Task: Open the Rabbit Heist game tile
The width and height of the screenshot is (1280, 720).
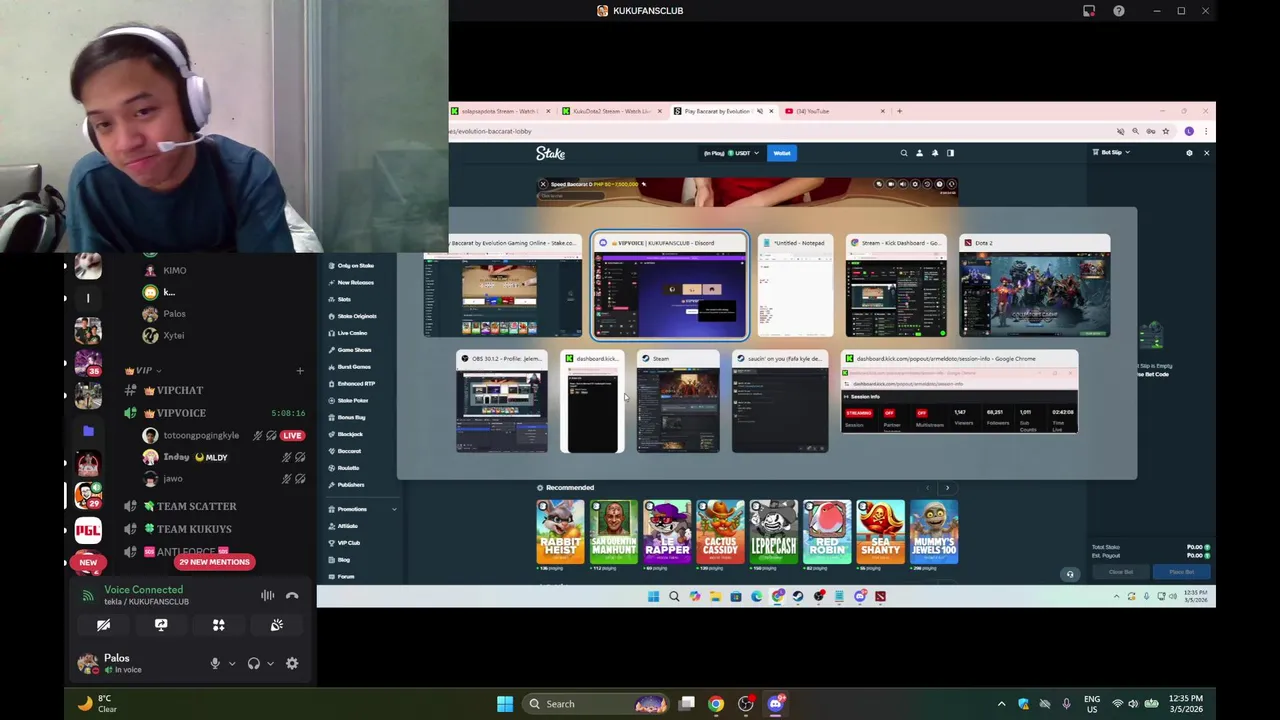Action: 560,532
